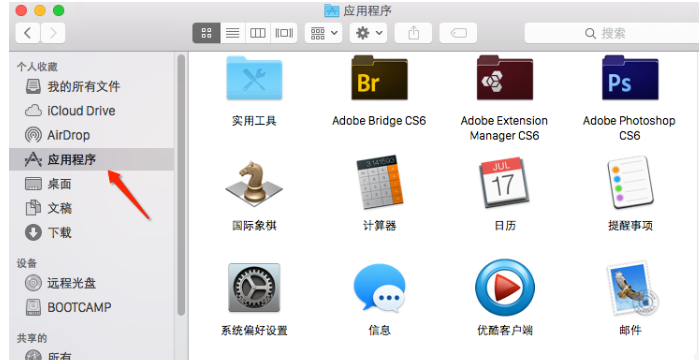Click the 优酷客户端 label text
This screenshot has width=699, height=360.
tap(505, 330)
